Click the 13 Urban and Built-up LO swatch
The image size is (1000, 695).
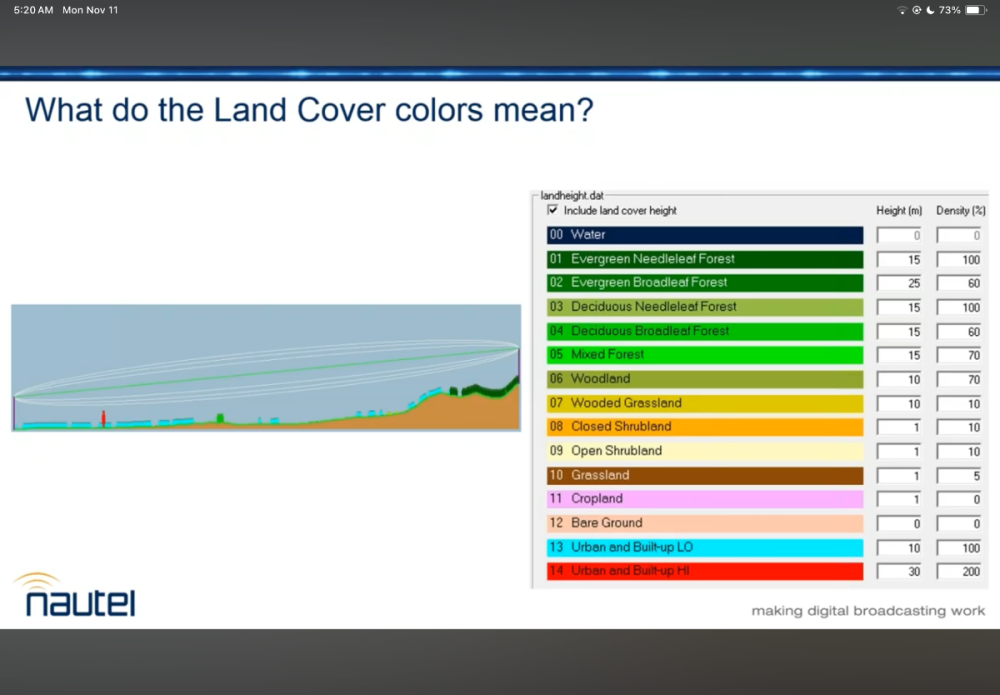click(704, 547)
